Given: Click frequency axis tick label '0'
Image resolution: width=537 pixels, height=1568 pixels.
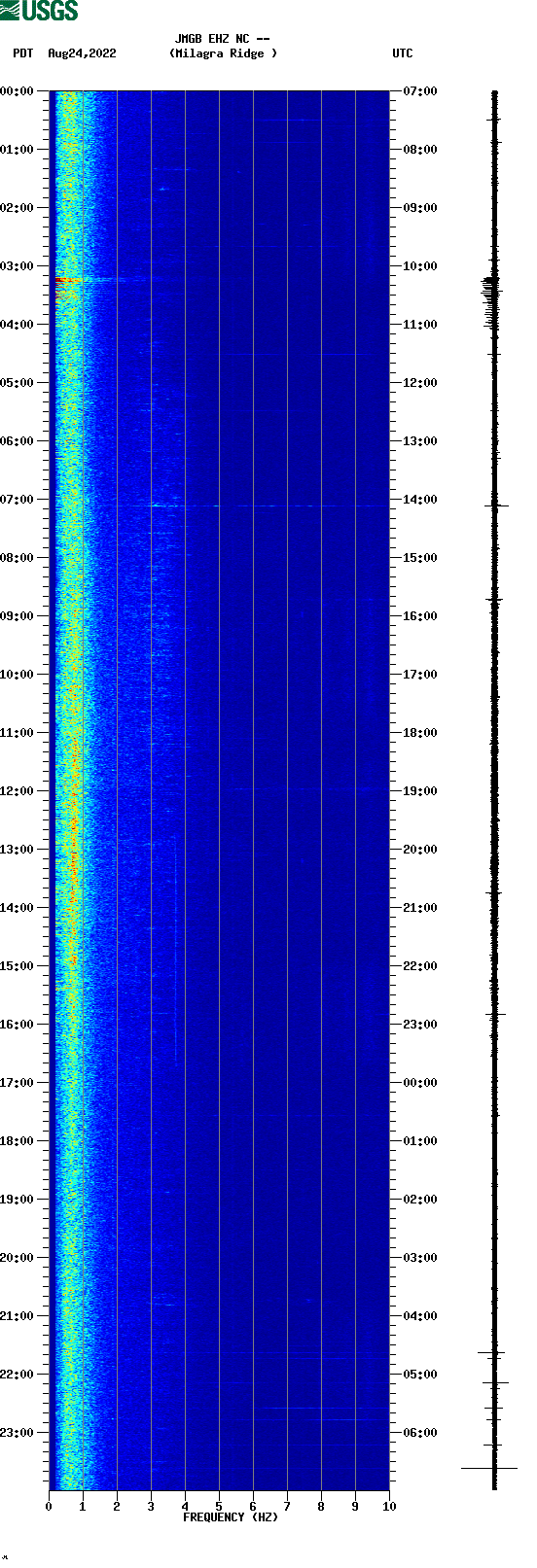Looking at the screenshot, I should click(49, 1507).
